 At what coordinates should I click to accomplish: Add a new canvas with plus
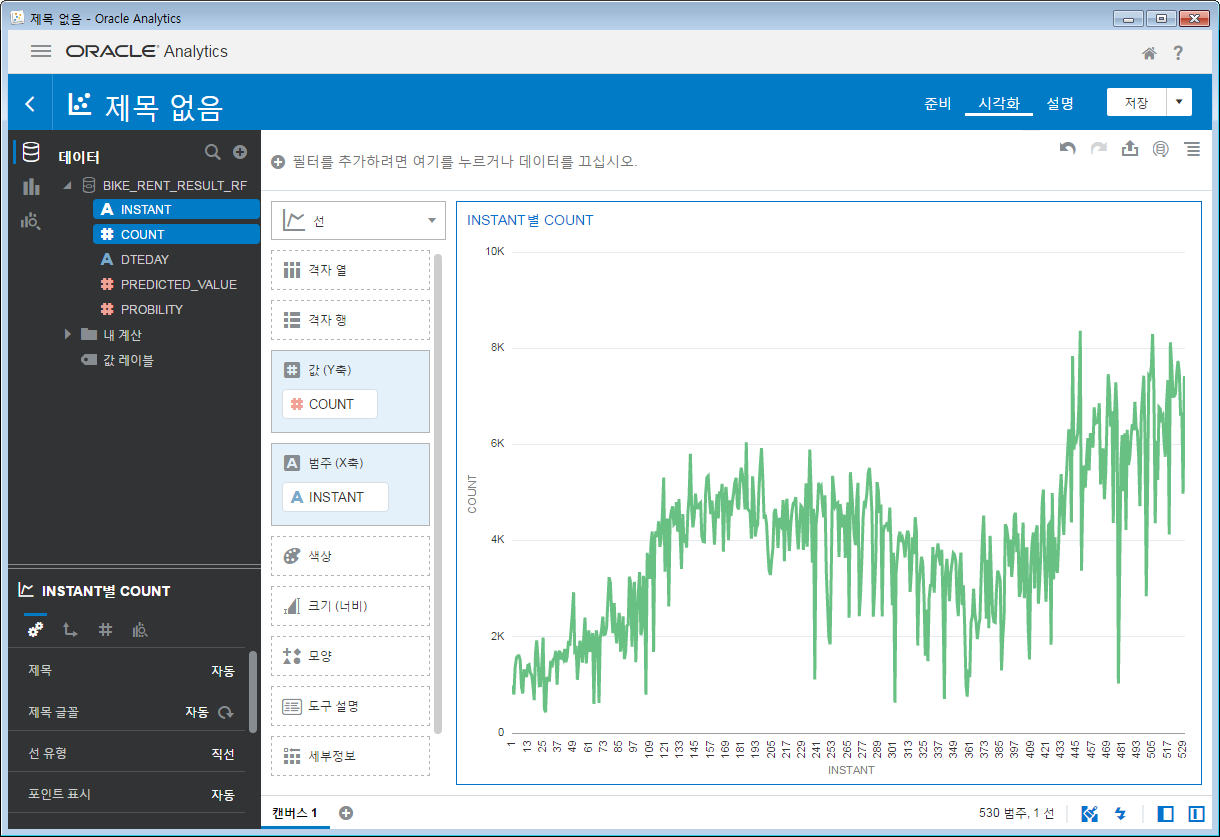coord(346,813)
